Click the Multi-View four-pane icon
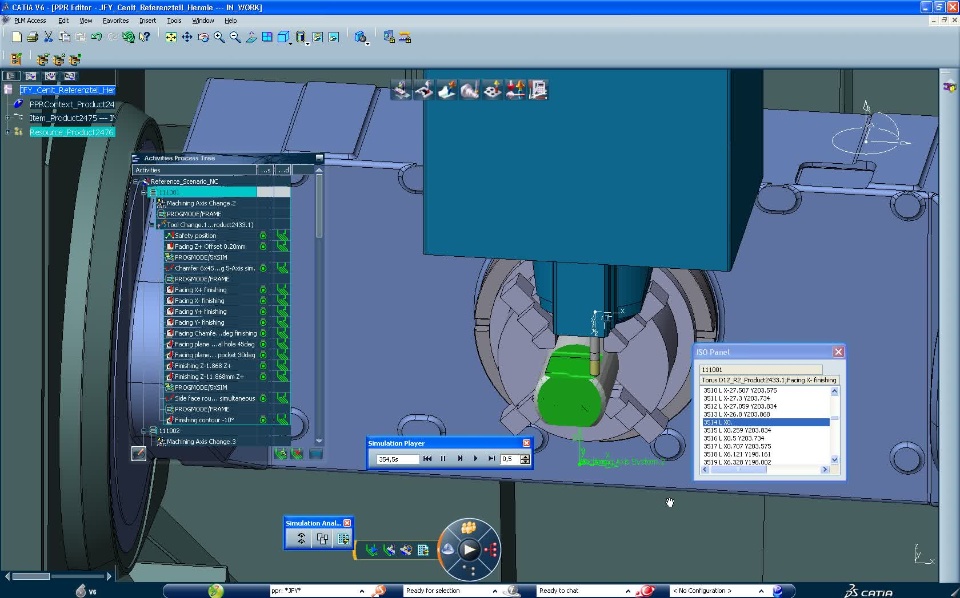Viewport: 960px width, 598px height. [x=267, y=37]
